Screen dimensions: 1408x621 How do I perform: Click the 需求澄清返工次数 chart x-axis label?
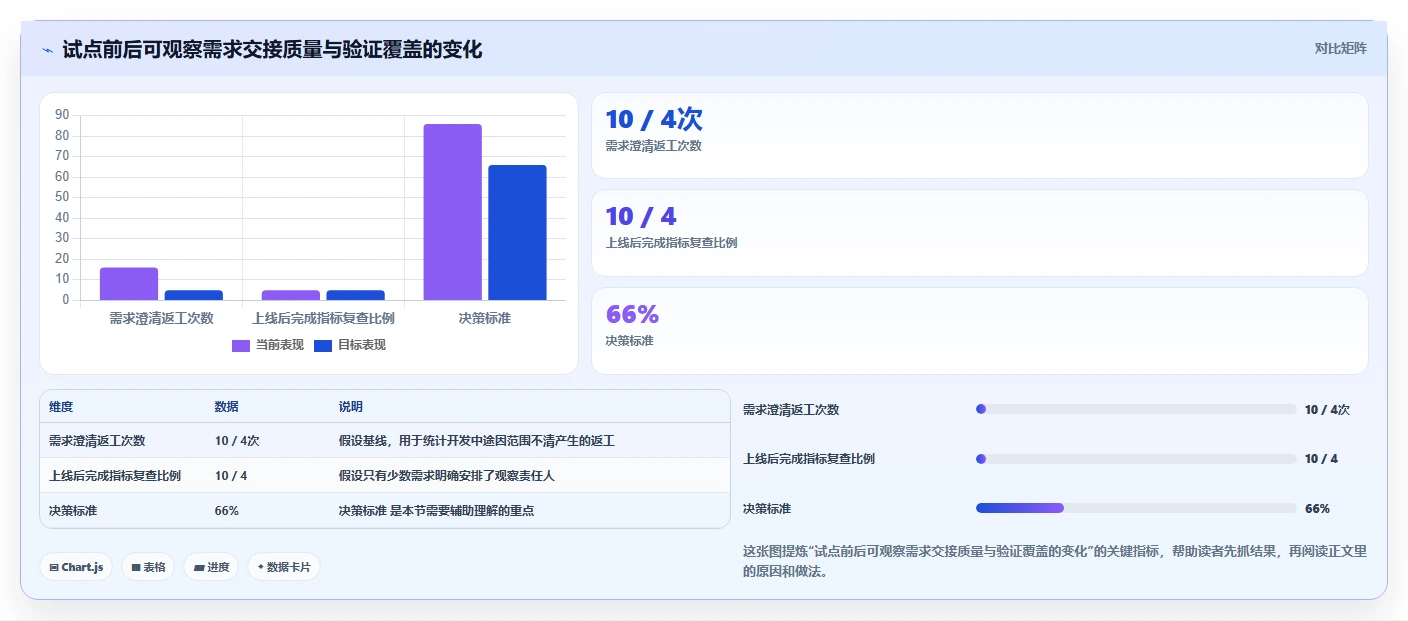[x=161, y=318]
